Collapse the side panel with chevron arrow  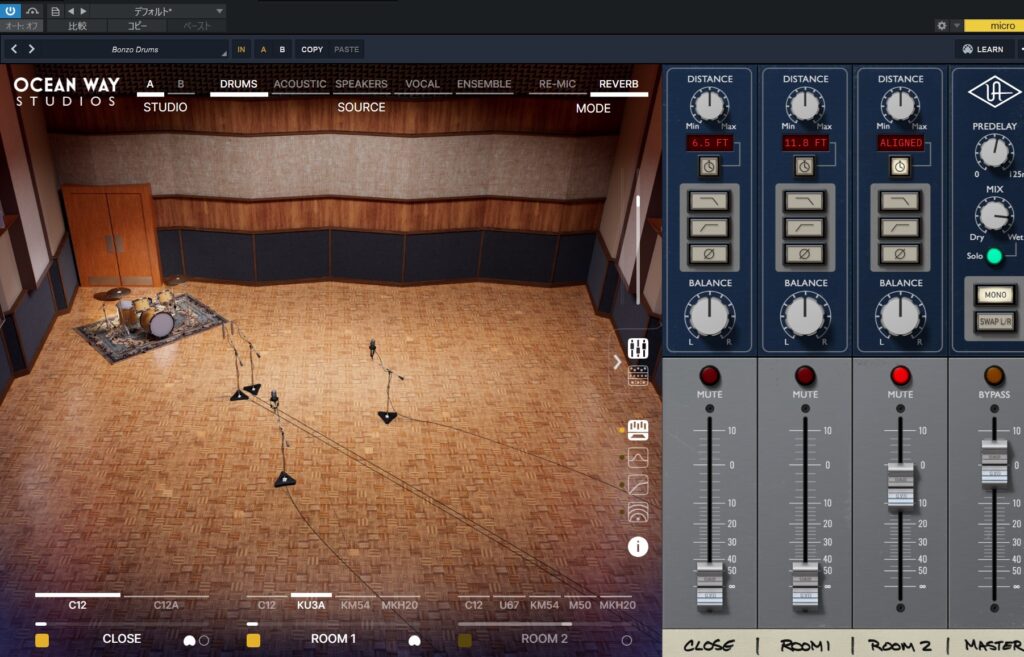(x=617, y=362)
